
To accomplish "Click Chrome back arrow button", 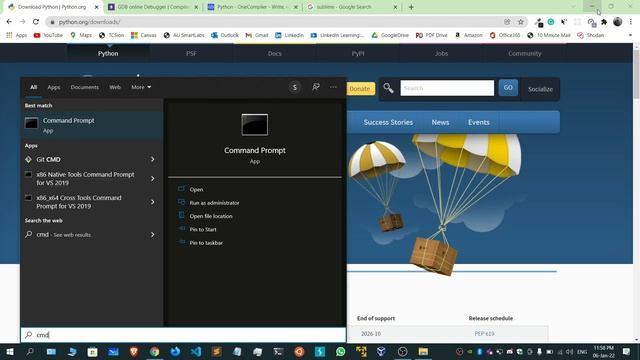I will pos(9,22).
